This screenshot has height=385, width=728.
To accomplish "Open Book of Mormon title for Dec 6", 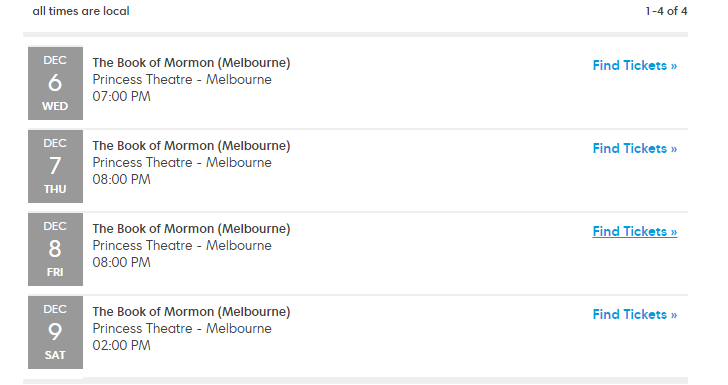I will 191,63.
